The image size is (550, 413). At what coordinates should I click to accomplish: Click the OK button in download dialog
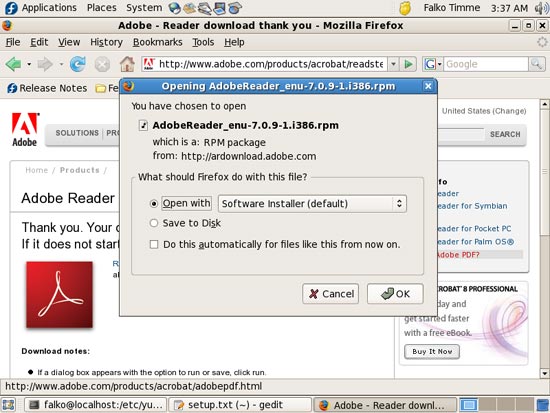(x=395, y=294)
